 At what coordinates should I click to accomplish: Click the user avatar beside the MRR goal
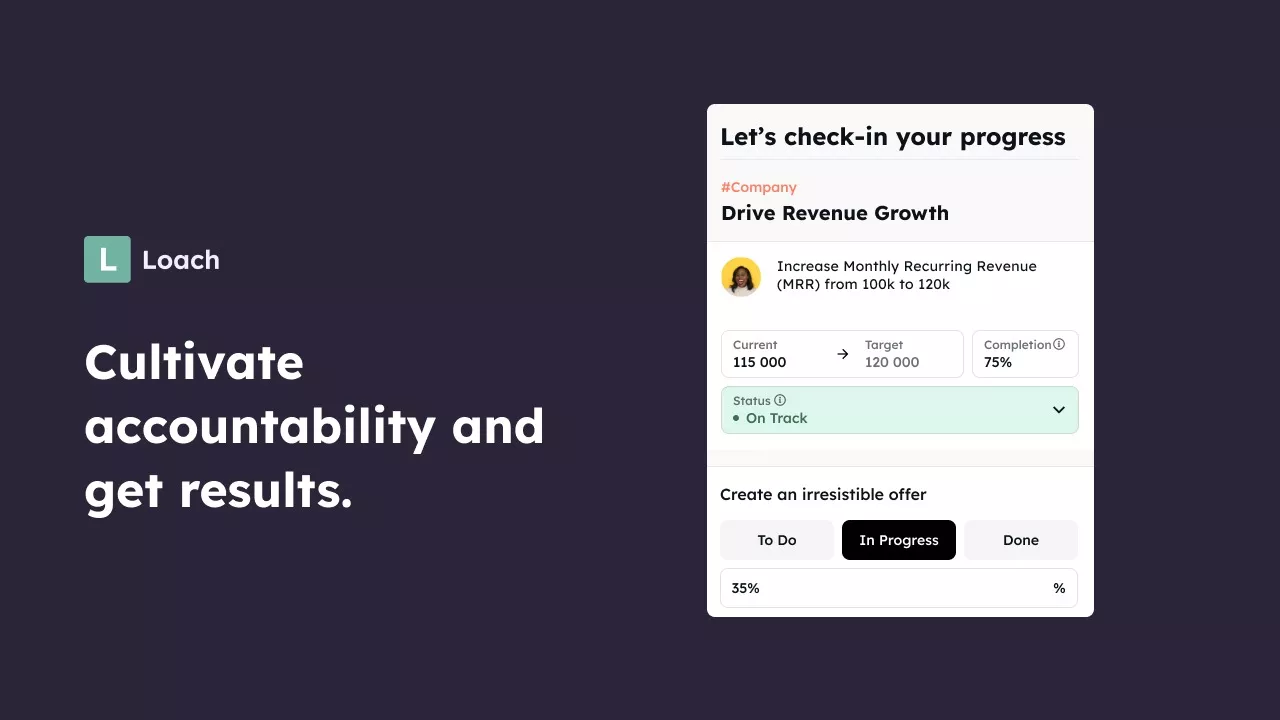pyautogui.click(x=741, y=277)
